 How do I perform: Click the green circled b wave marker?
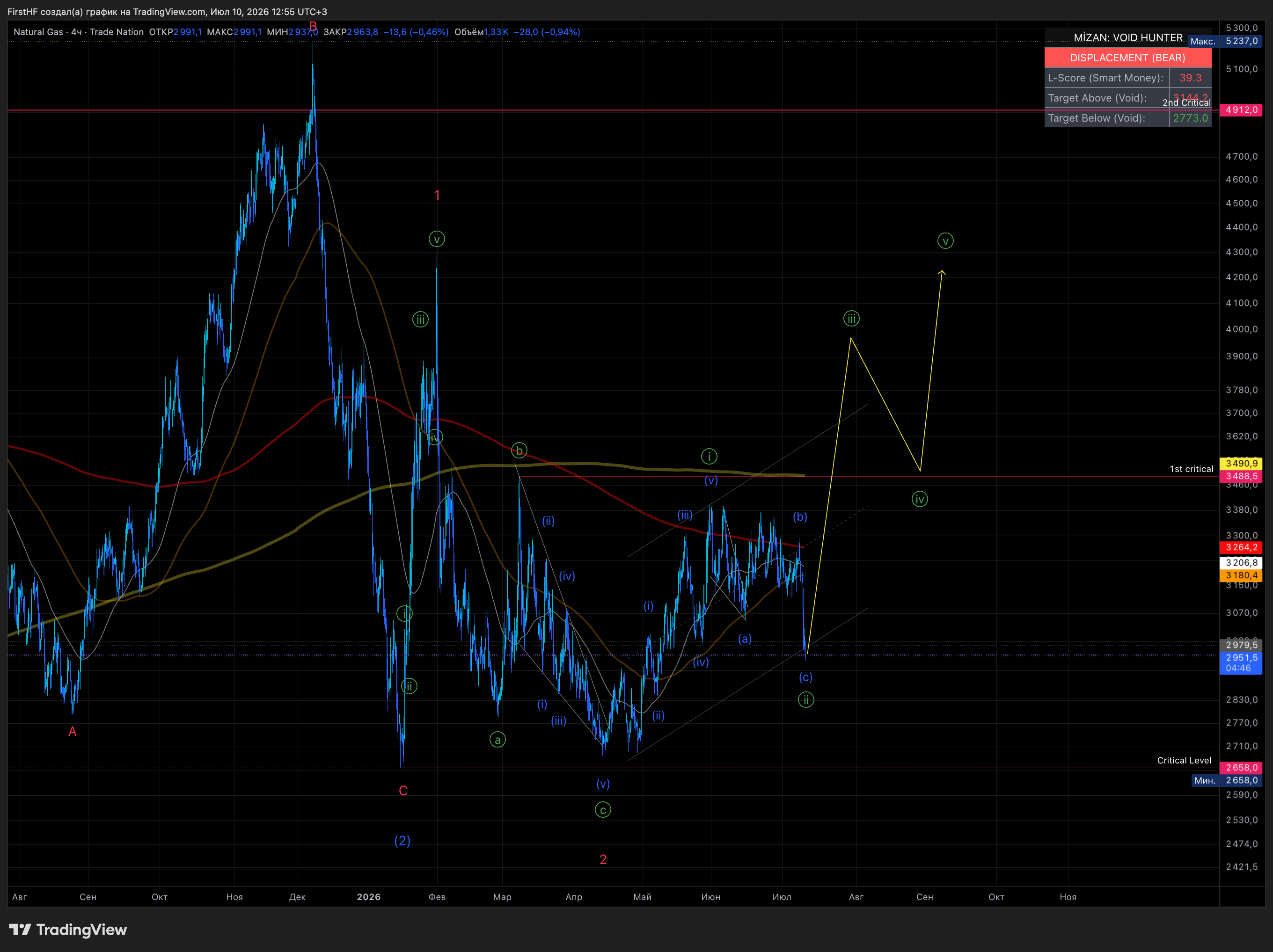pos(519,451)
